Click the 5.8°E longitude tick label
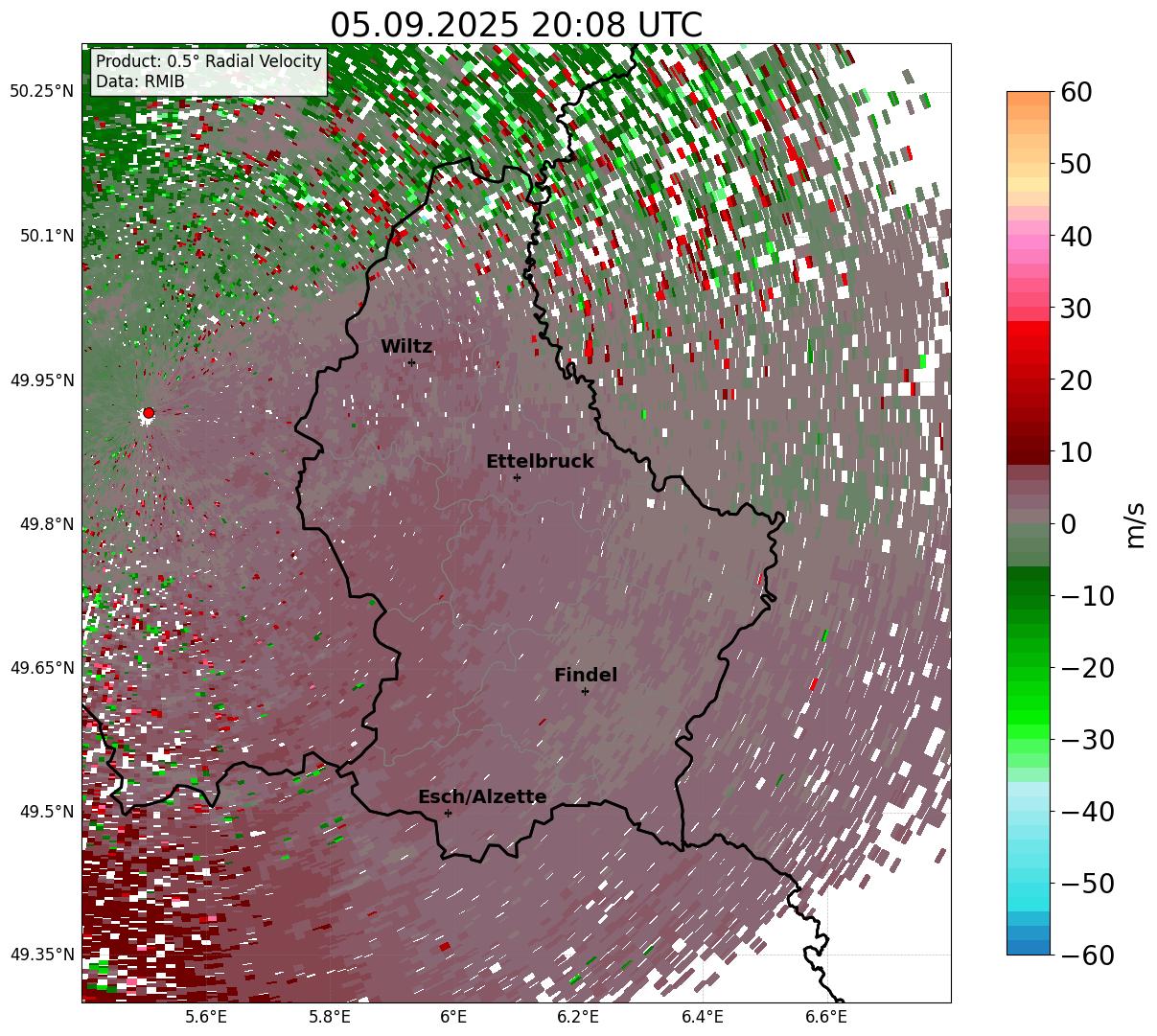Screen dimensions: 1157x1036 tap(331, 1017)
